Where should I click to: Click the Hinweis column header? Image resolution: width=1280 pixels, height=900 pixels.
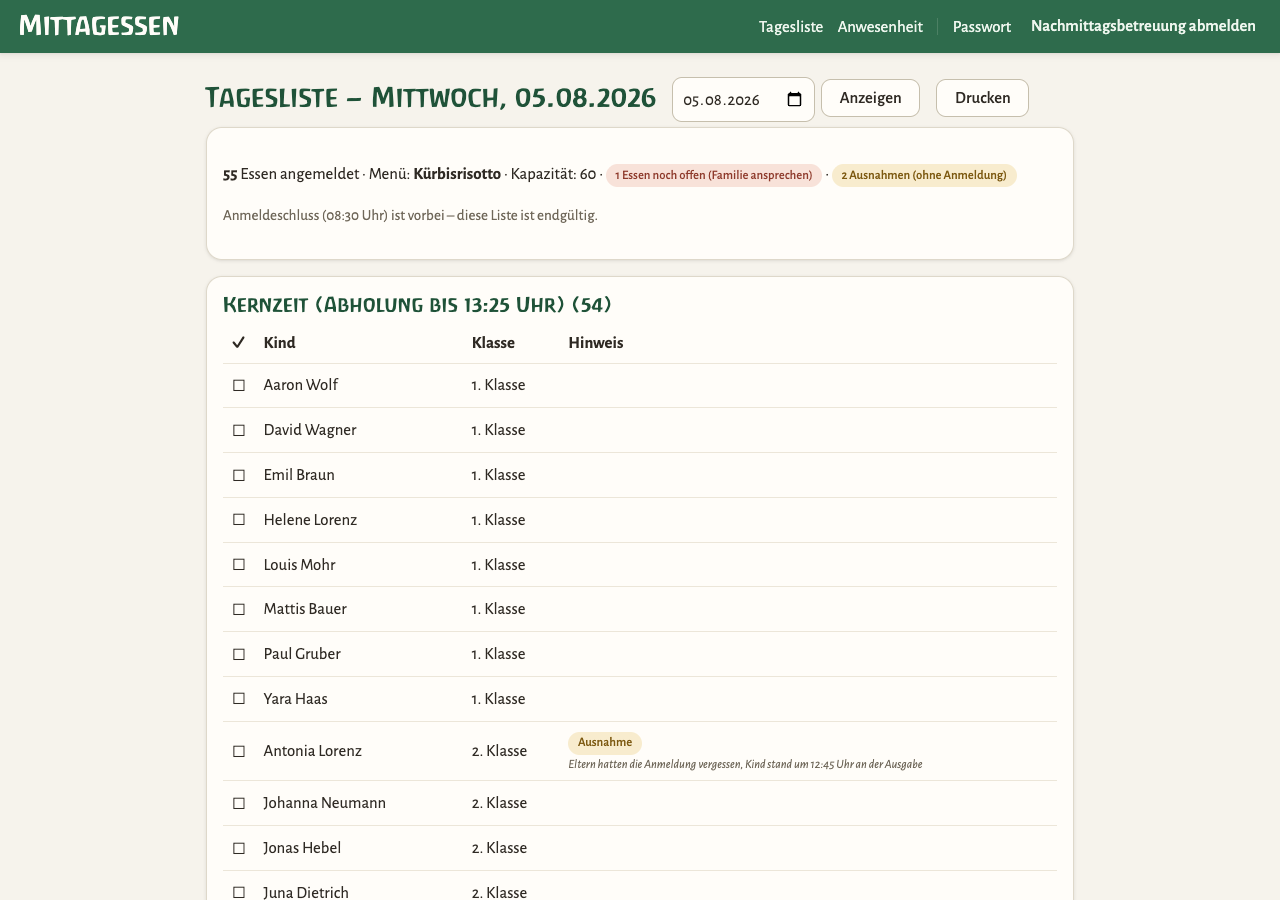click(x=596, y=343)
